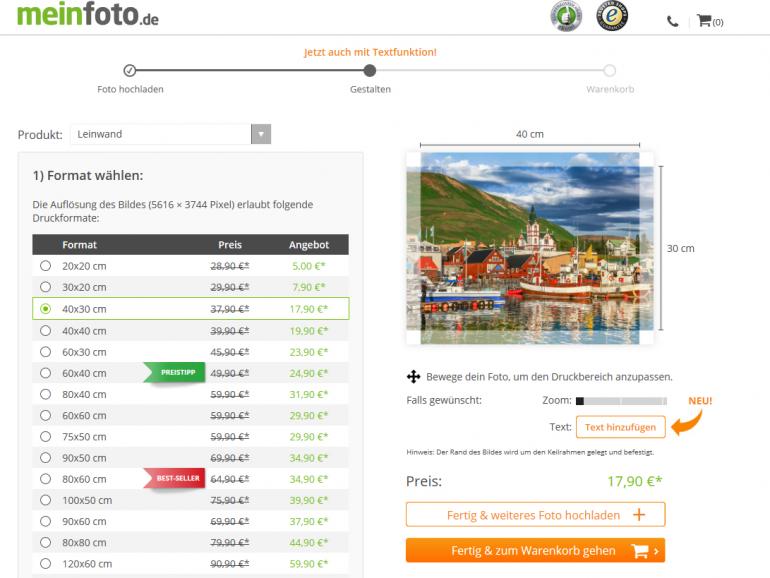Click the 39,90 € offer for 100x50 cm
The width and height of the screenshot is (770, 578).
(308, 500)
